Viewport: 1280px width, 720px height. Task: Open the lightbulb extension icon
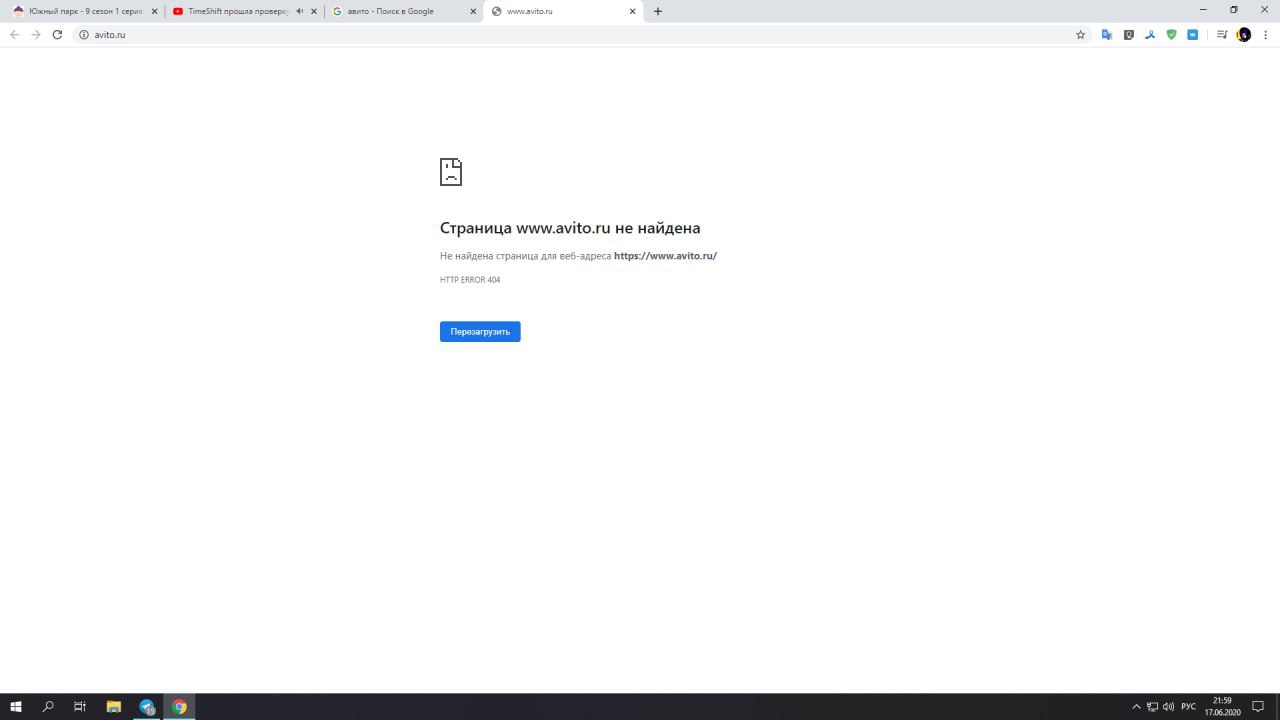[1129, 34]
